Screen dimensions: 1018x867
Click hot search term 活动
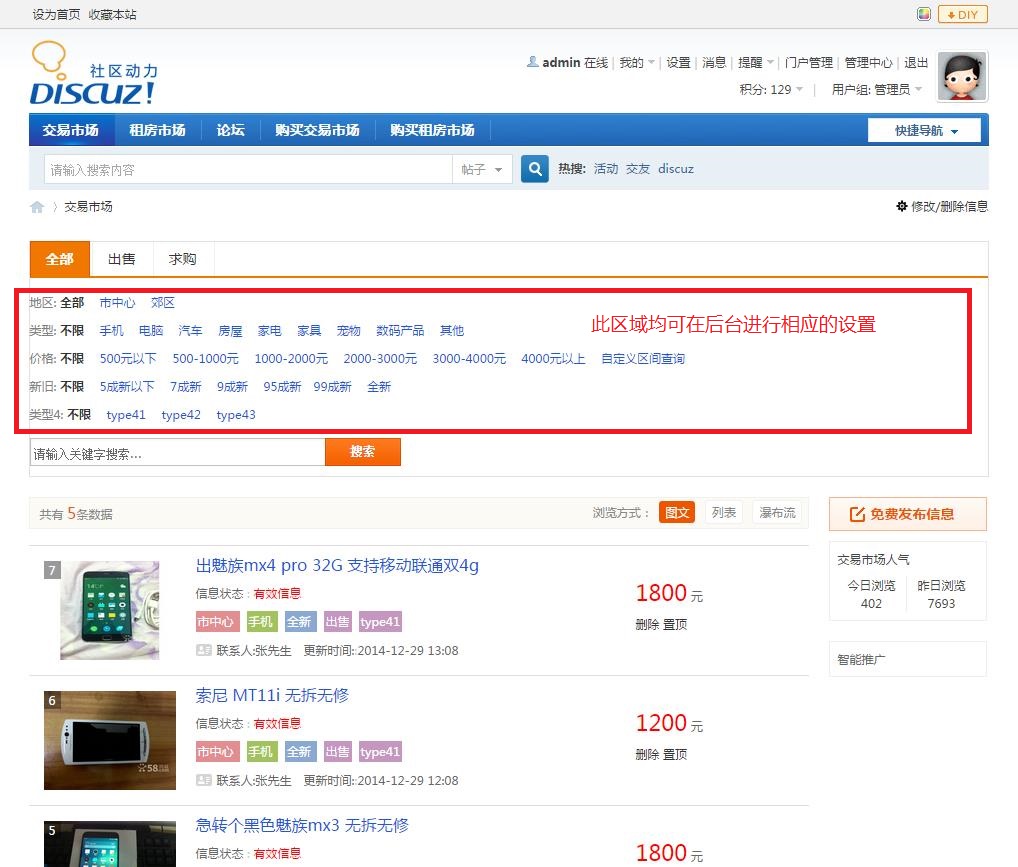tap(606, 169)
